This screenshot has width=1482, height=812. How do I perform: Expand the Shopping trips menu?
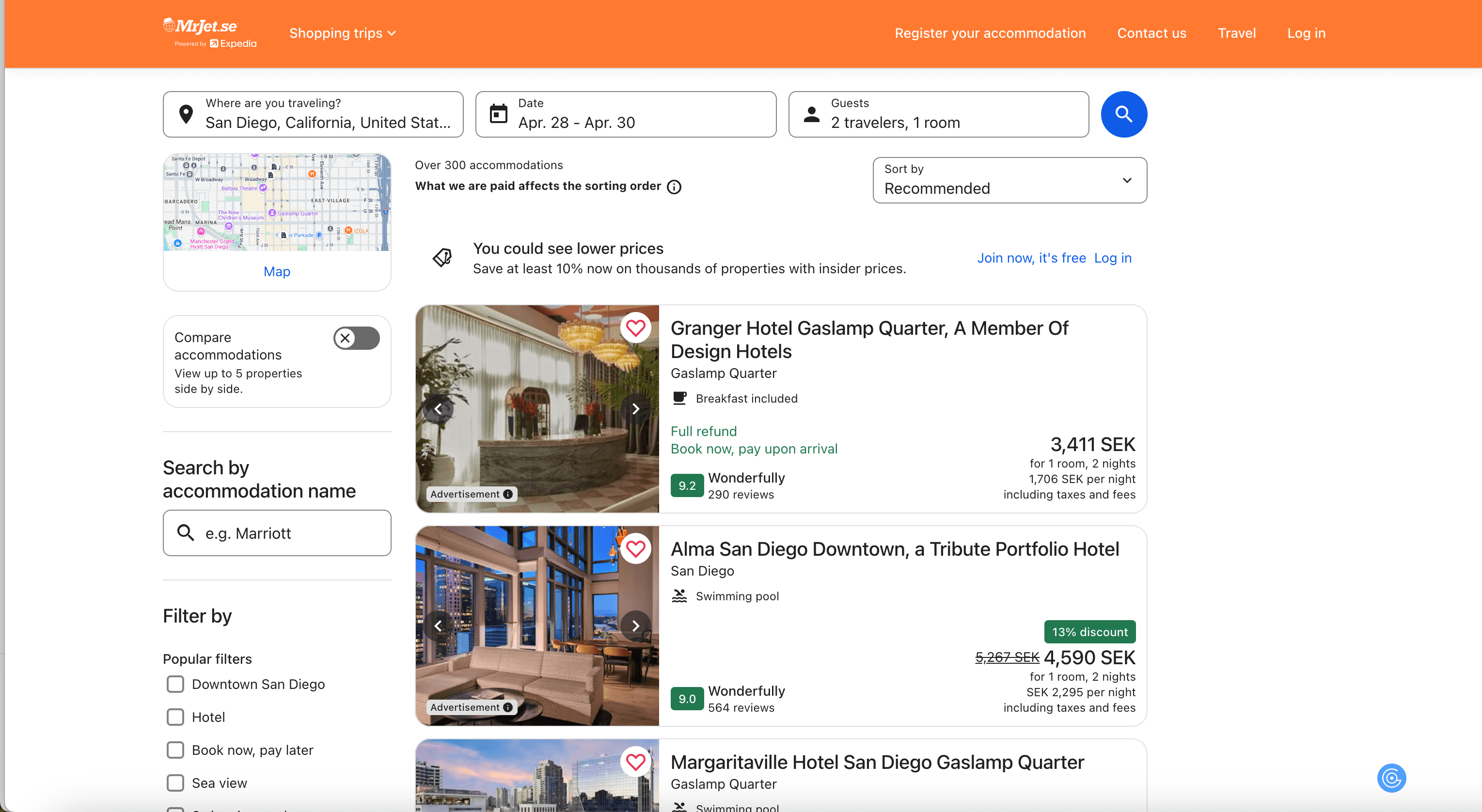click(342, 33)
